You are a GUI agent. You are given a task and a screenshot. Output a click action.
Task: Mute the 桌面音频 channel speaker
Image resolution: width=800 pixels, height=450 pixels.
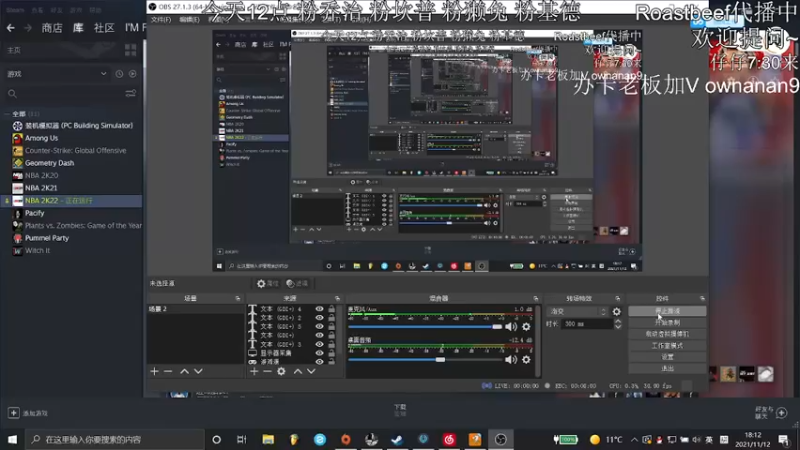point(511,360)
